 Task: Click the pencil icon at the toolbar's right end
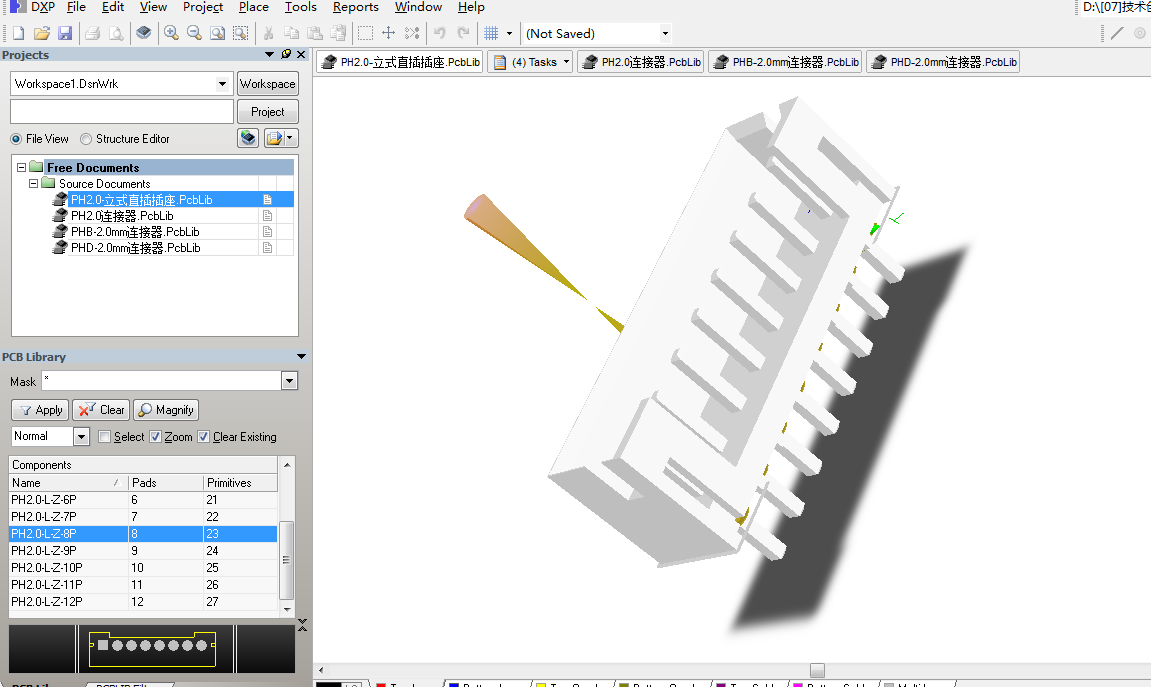click(x=1116, y=33)
